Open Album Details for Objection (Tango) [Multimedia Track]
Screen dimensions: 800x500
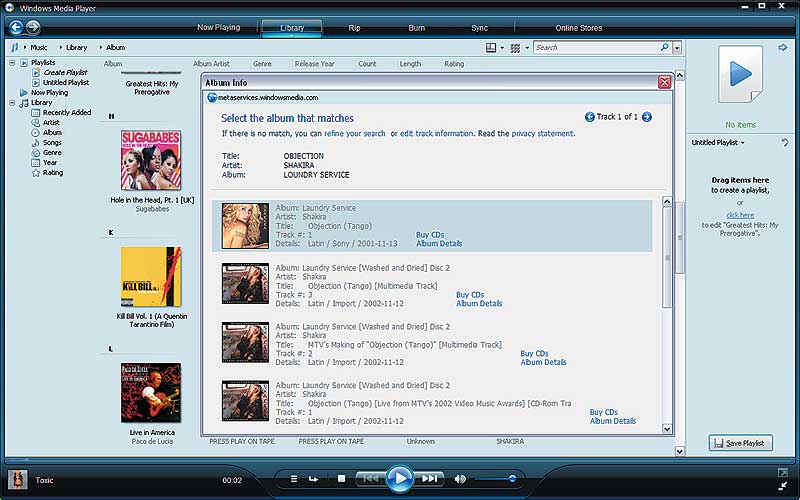479,304
